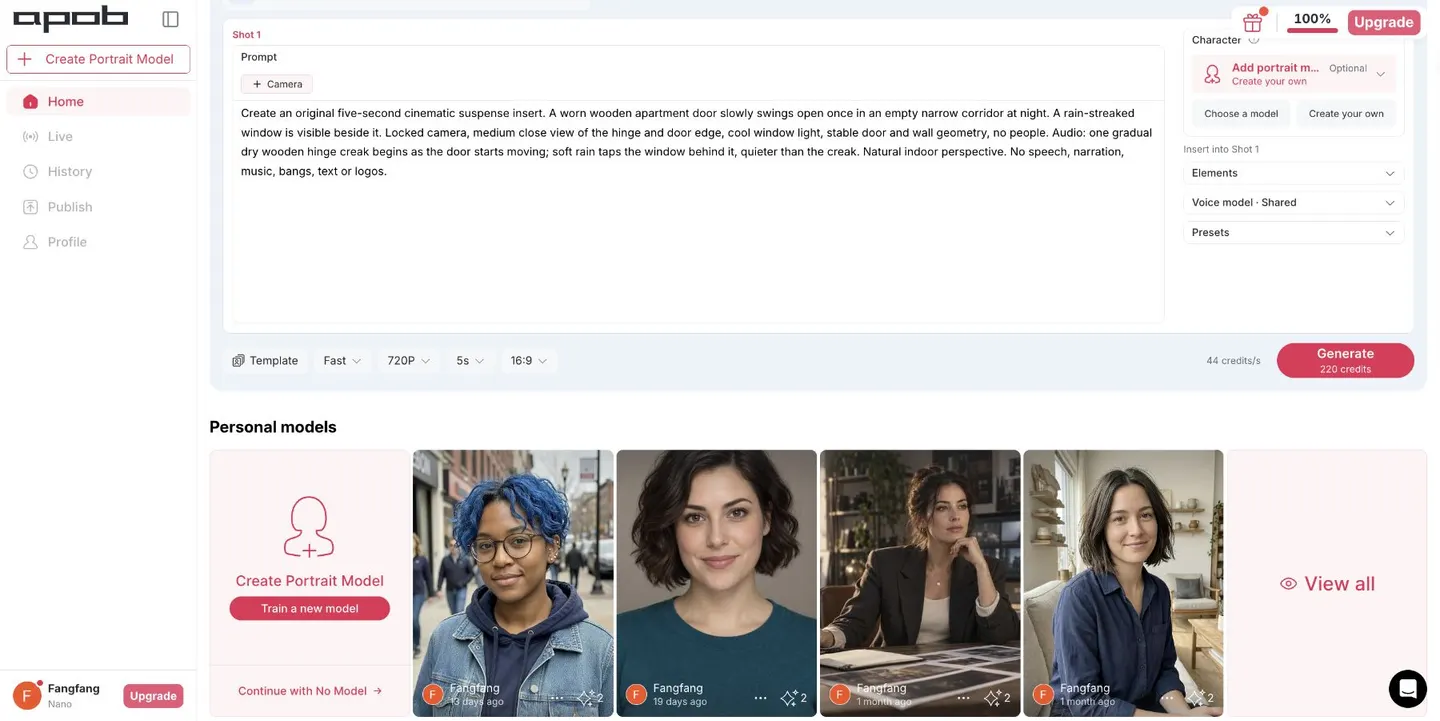Follow Continue with No Model link
This screenshot has width=1440, height=721.
tap(310, 691)
